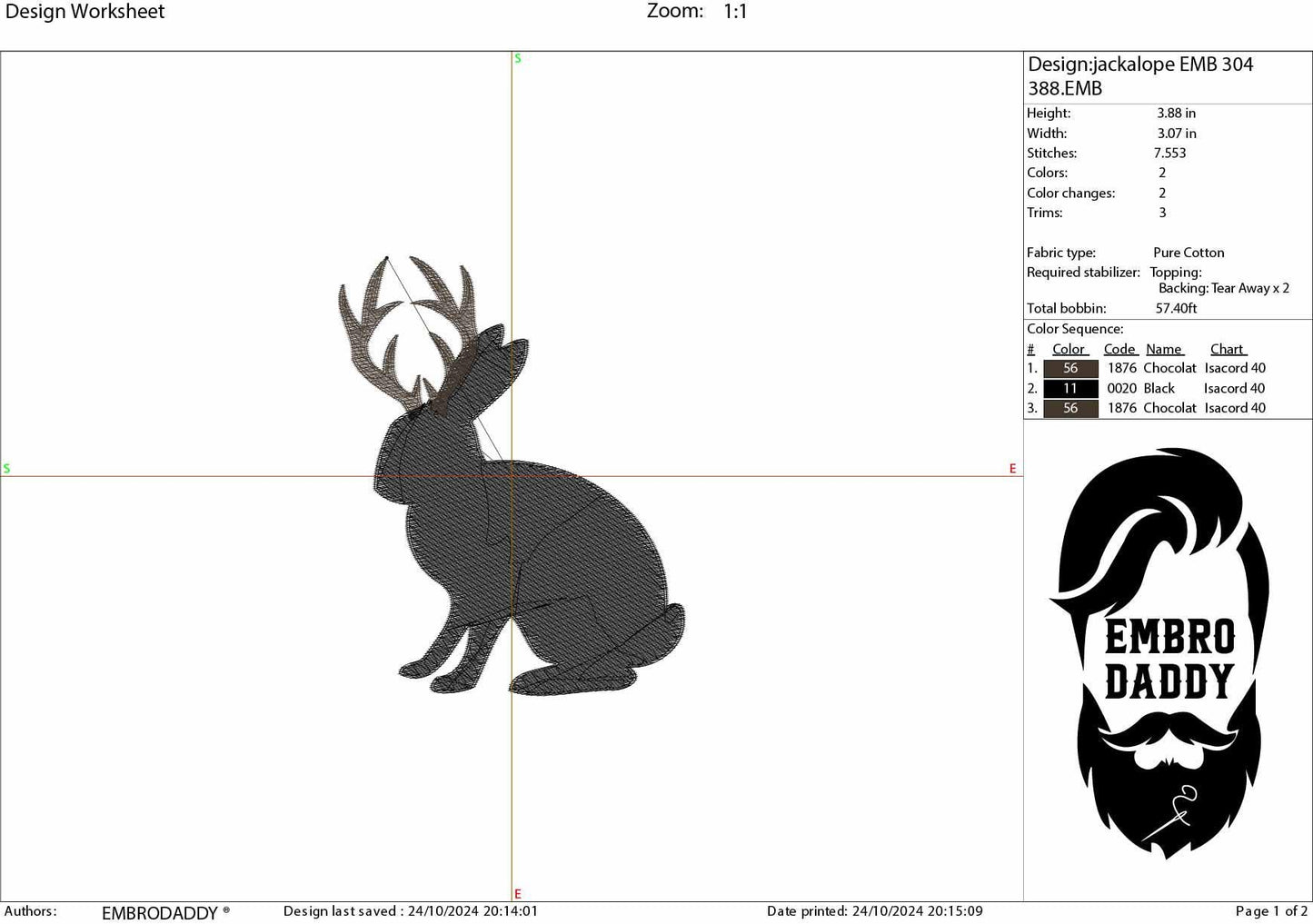The width and height of the screenshot is (1313, 924).
Task: Select the green S marker at top axis
Action: point(517,57)
